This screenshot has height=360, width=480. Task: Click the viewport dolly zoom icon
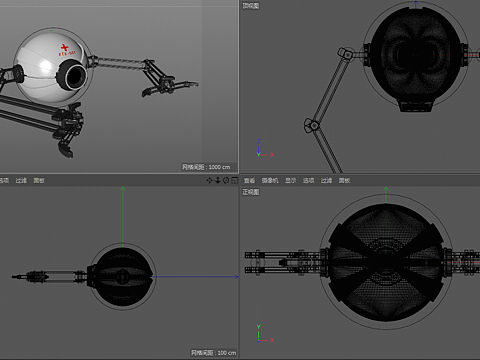click(x=218, y=180)
